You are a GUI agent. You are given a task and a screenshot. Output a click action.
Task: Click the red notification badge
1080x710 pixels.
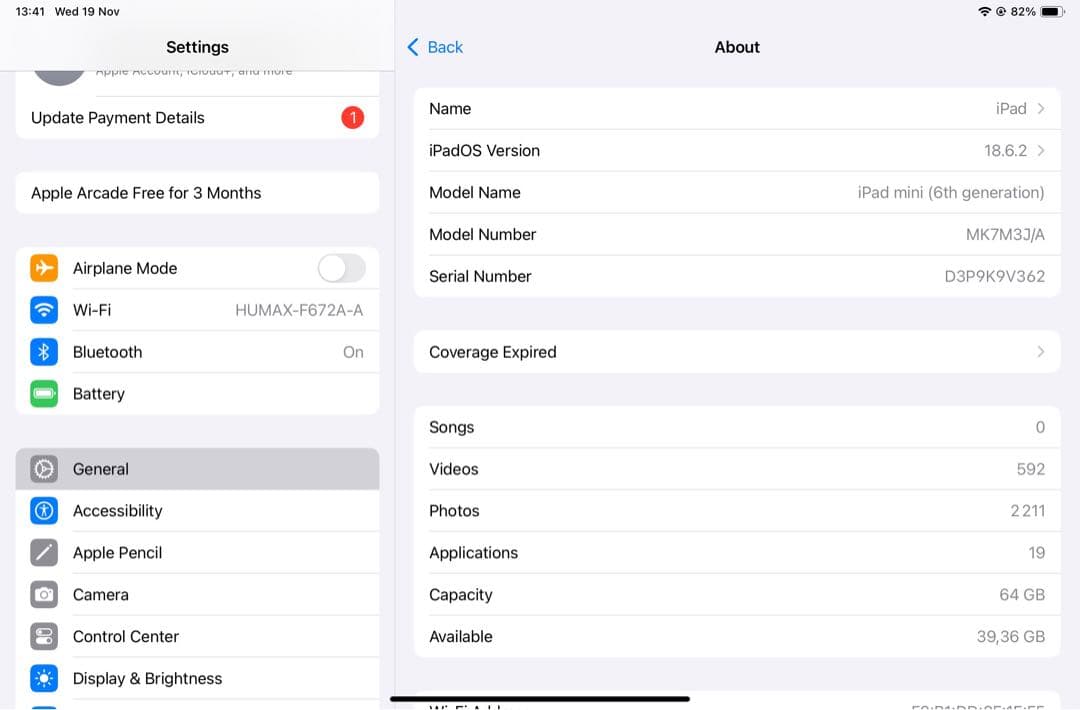[x=352, y=118]
